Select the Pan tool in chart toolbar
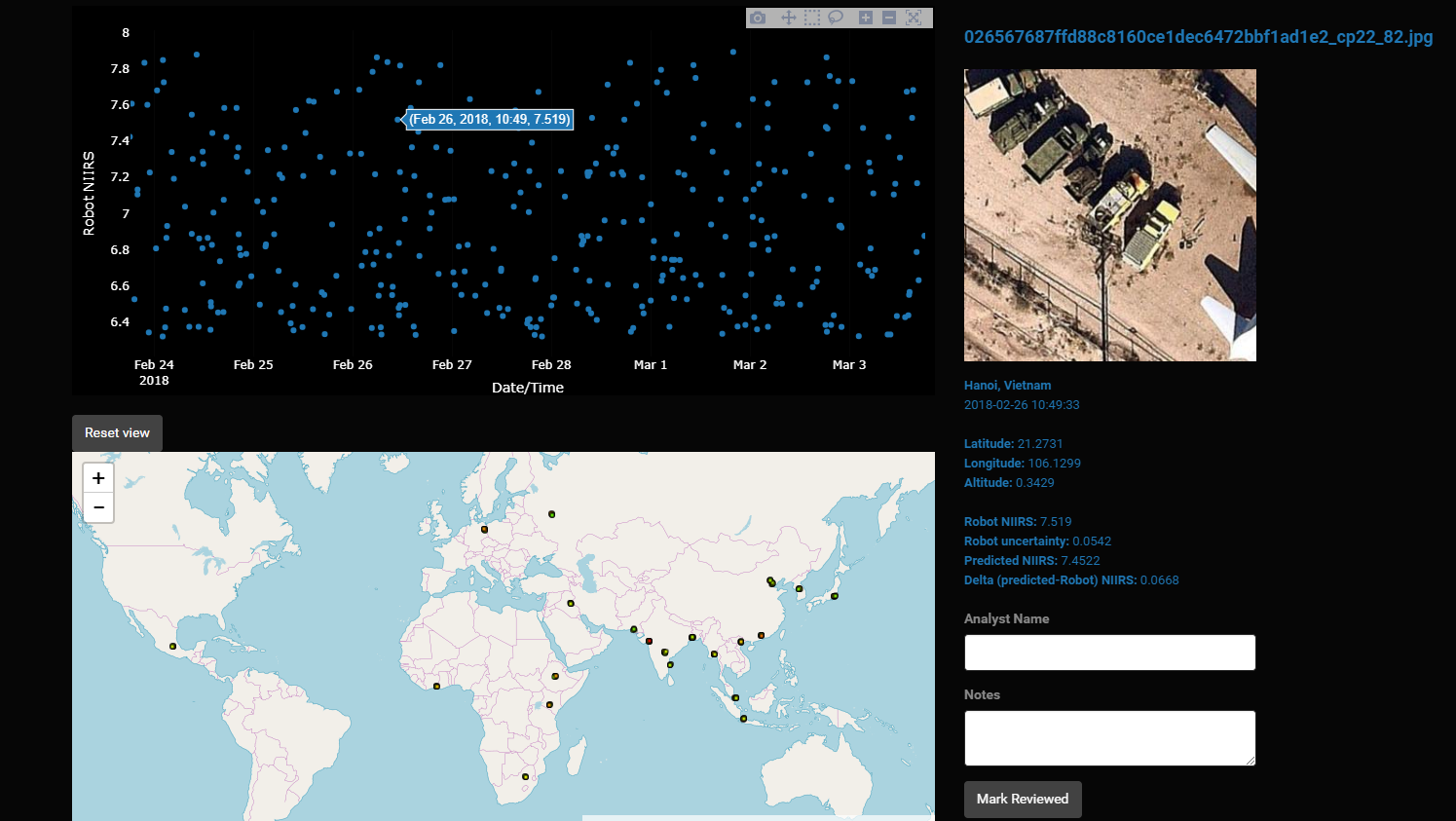 tap(788, 18)
